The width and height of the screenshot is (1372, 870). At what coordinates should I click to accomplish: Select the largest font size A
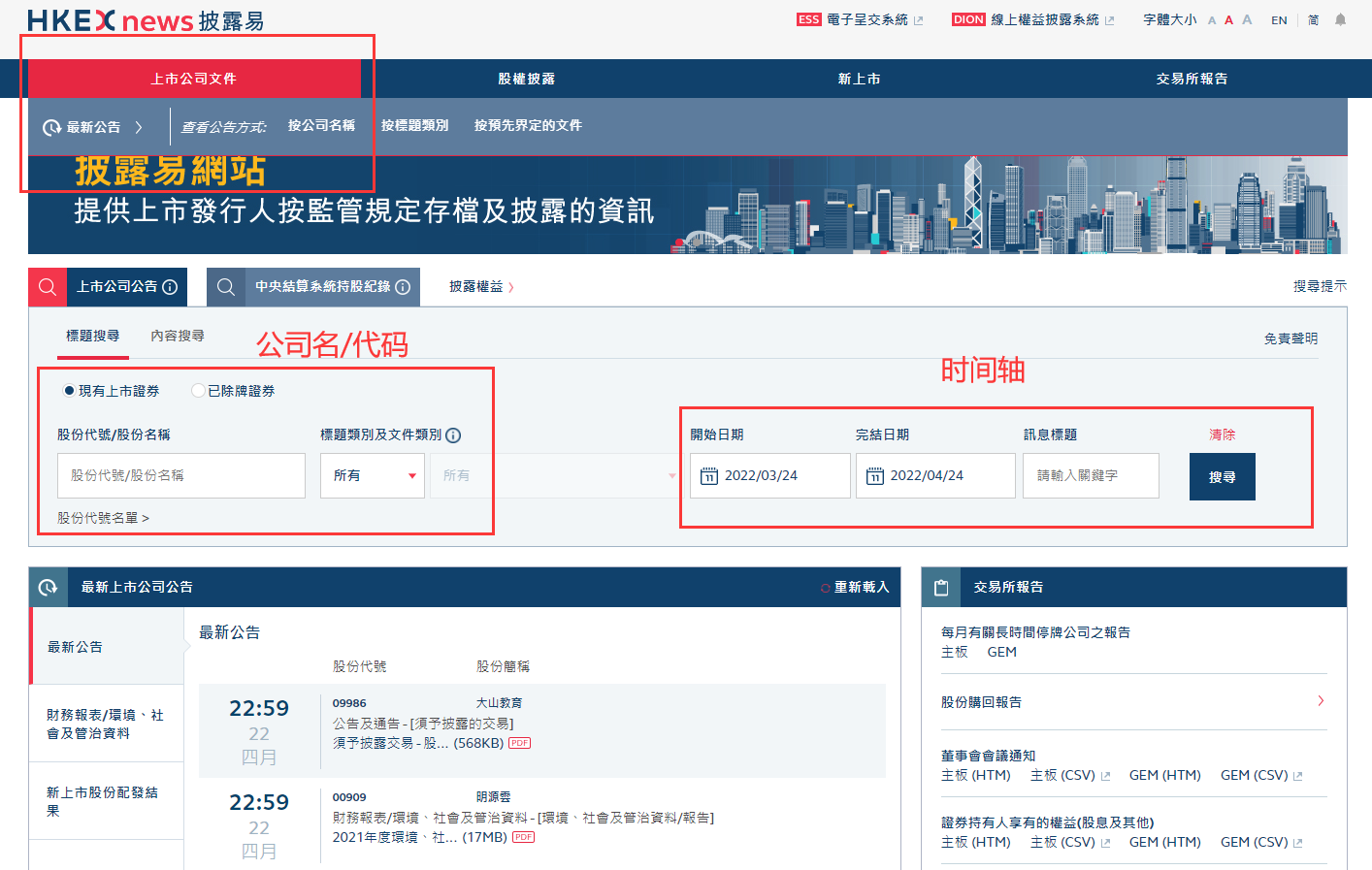coord(1247,19)
